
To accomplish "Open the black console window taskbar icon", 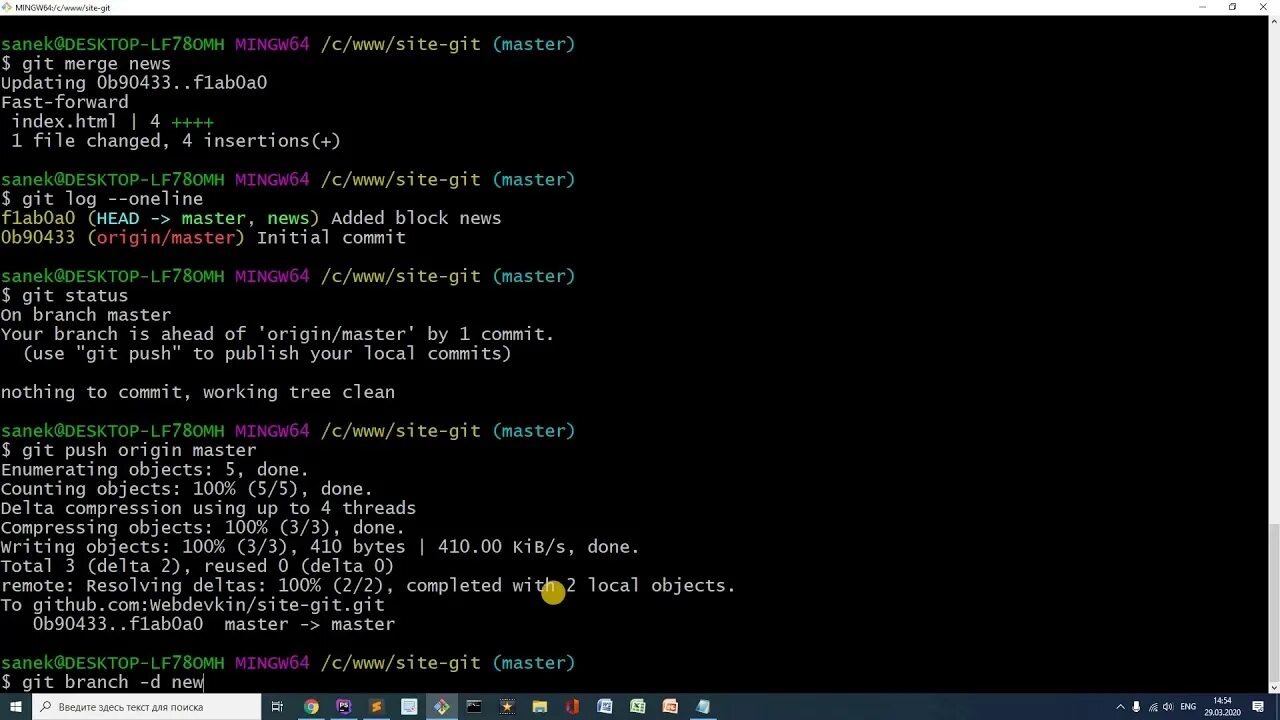I will [474, 707].
